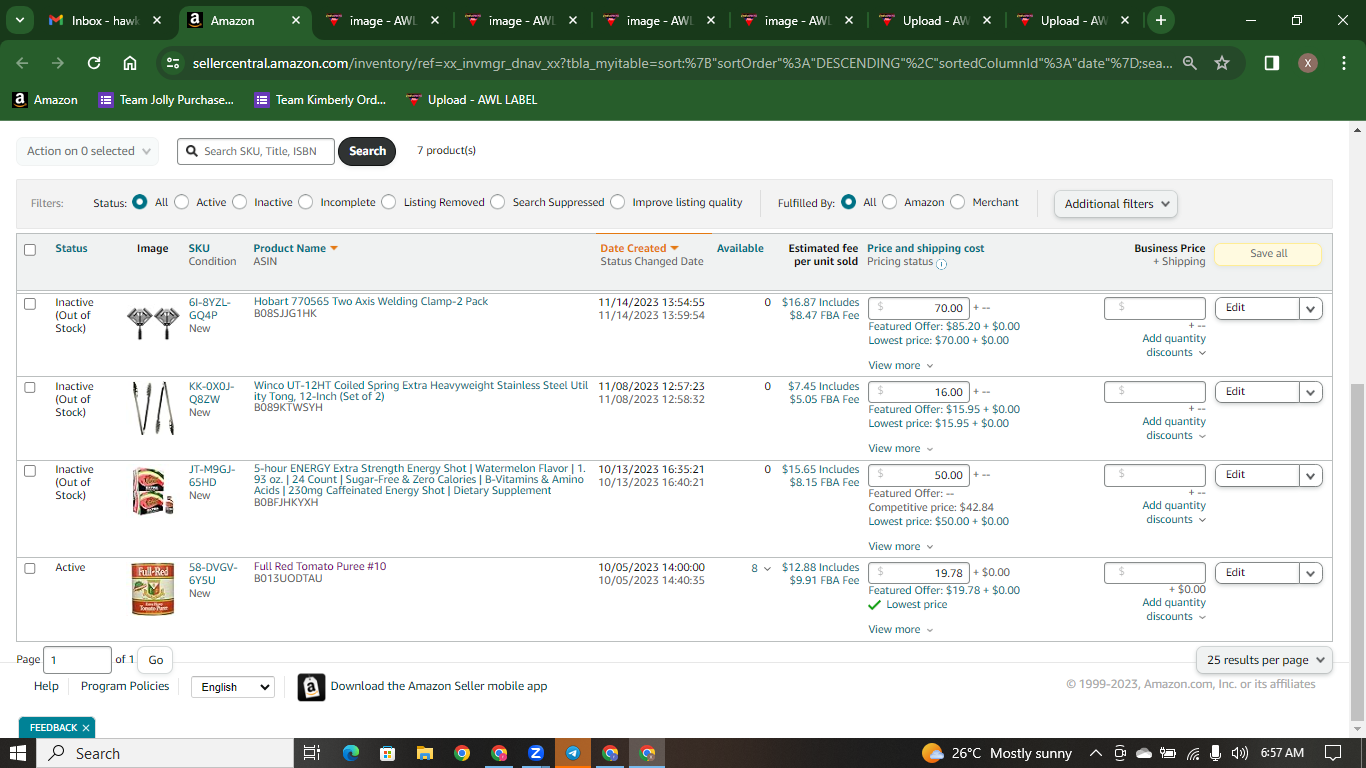Expand View more for Winco Tong pricing
Viewport: 1366px width, 768px height.
[x=900, y=449]
